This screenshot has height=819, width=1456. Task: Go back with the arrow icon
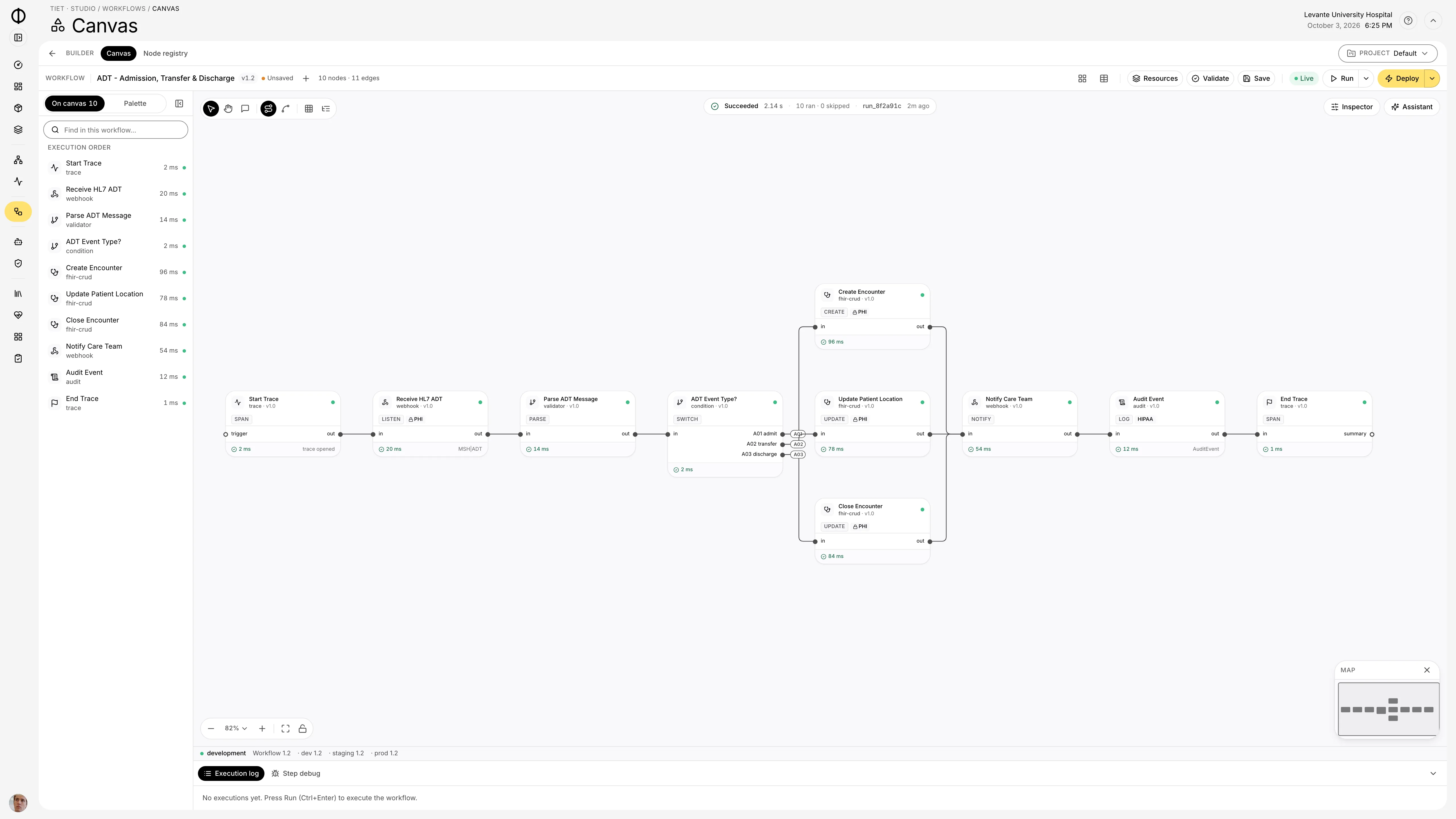[x=52, y=53]
